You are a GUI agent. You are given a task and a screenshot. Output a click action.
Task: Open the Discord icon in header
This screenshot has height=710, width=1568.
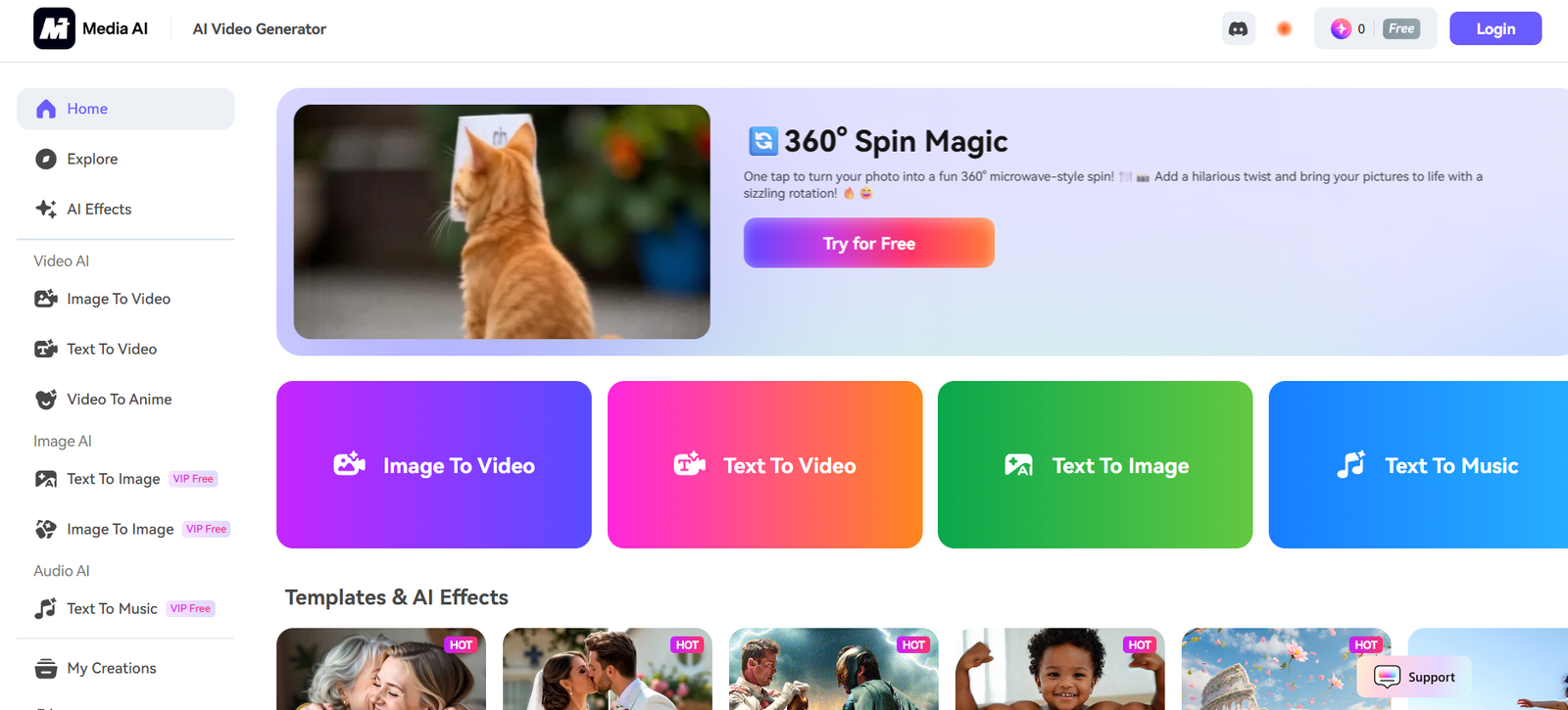pos(1239,29)
